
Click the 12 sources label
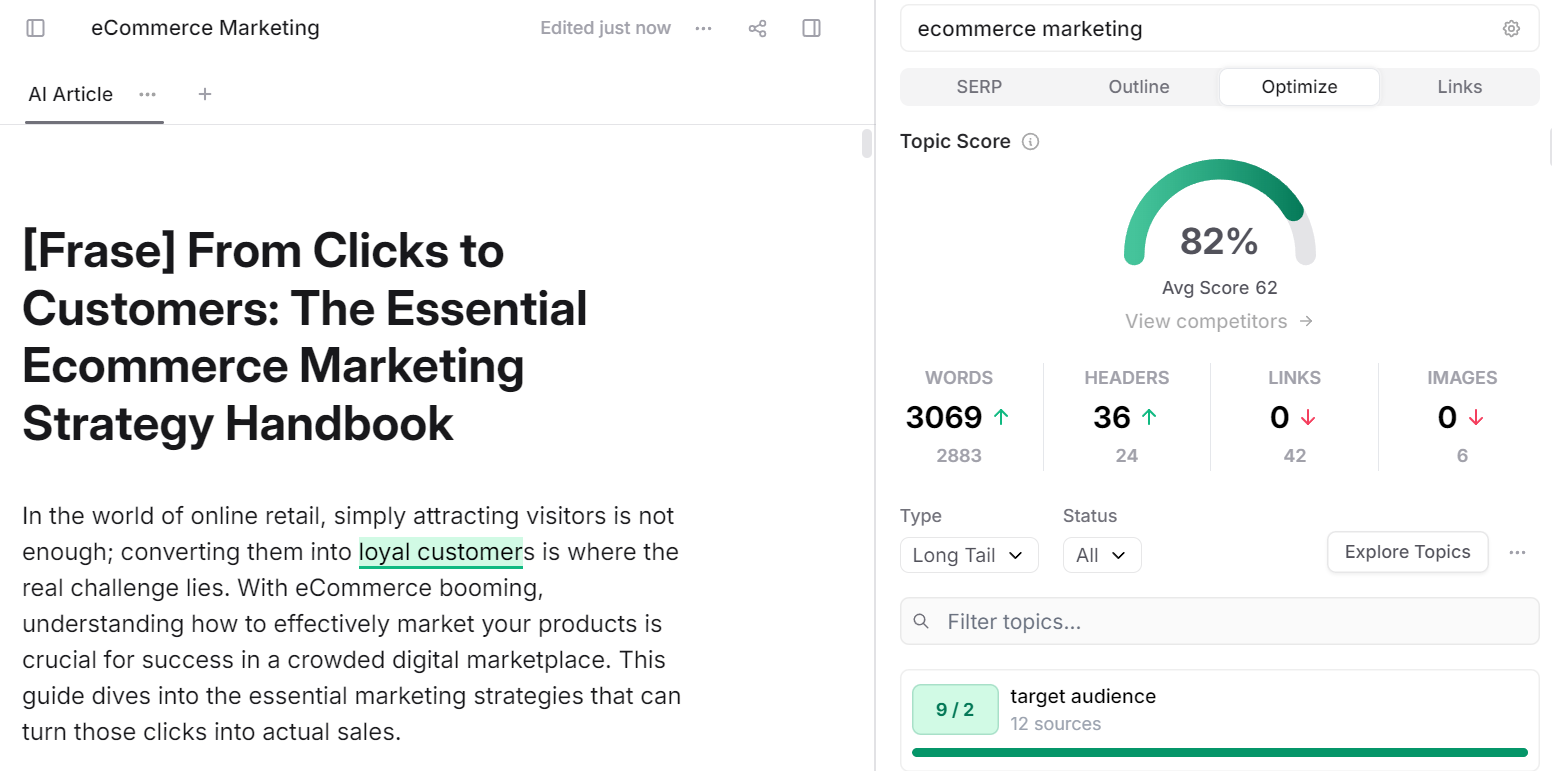[1055, 724]
